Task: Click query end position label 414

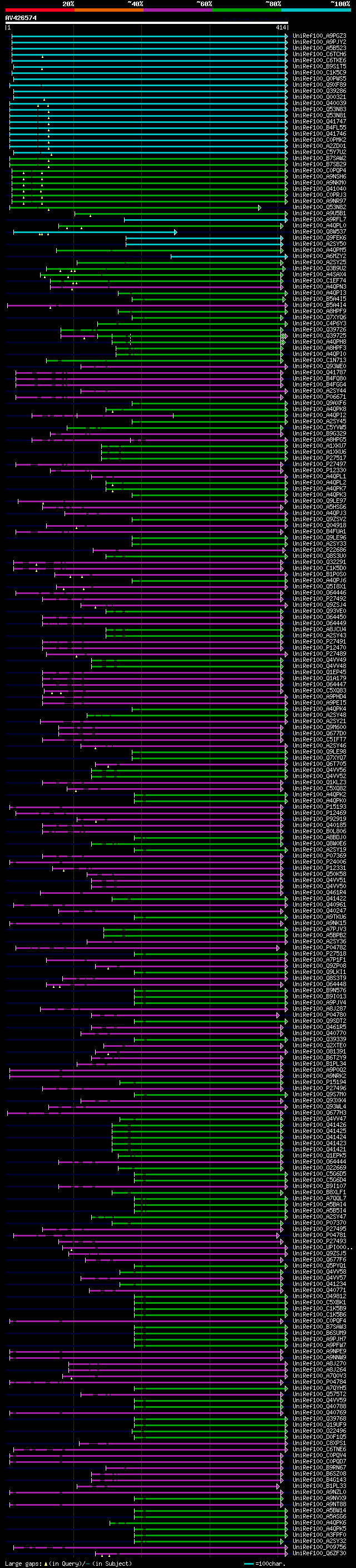Action: point(280,27)
